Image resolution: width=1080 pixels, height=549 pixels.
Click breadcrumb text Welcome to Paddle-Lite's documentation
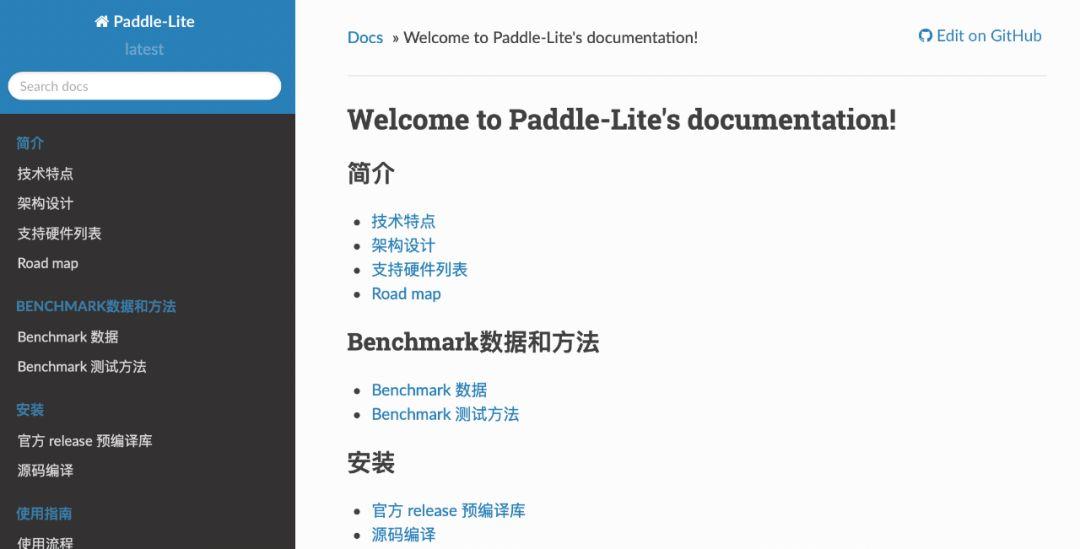tap(550, 38)
